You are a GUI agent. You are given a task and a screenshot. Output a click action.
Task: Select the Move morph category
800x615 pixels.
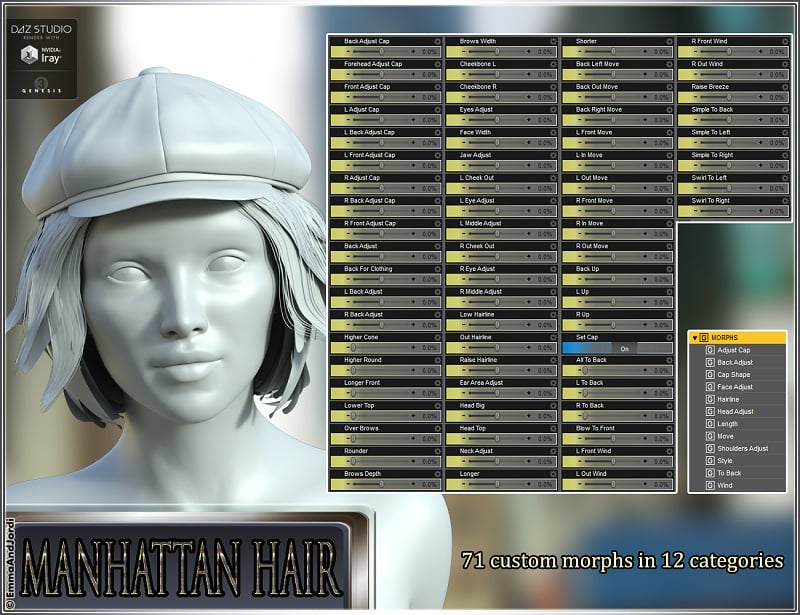[726, 436]
